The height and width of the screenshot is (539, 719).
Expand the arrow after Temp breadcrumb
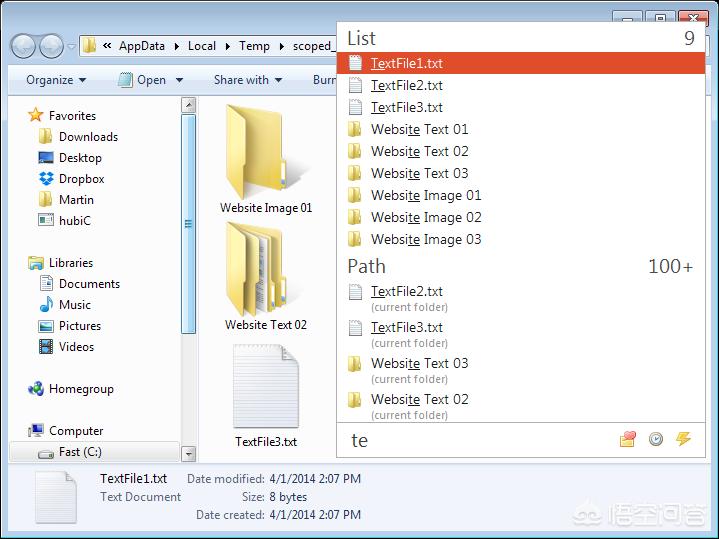tap(282, 46)
